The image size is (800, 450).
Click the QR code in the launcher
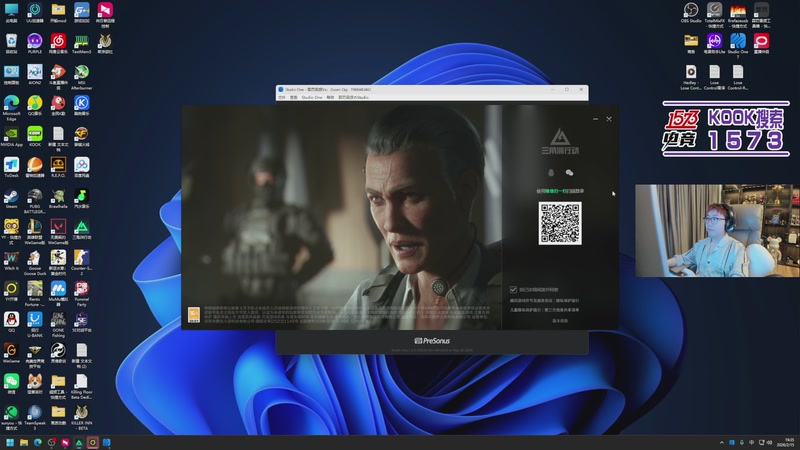point(560,223)
